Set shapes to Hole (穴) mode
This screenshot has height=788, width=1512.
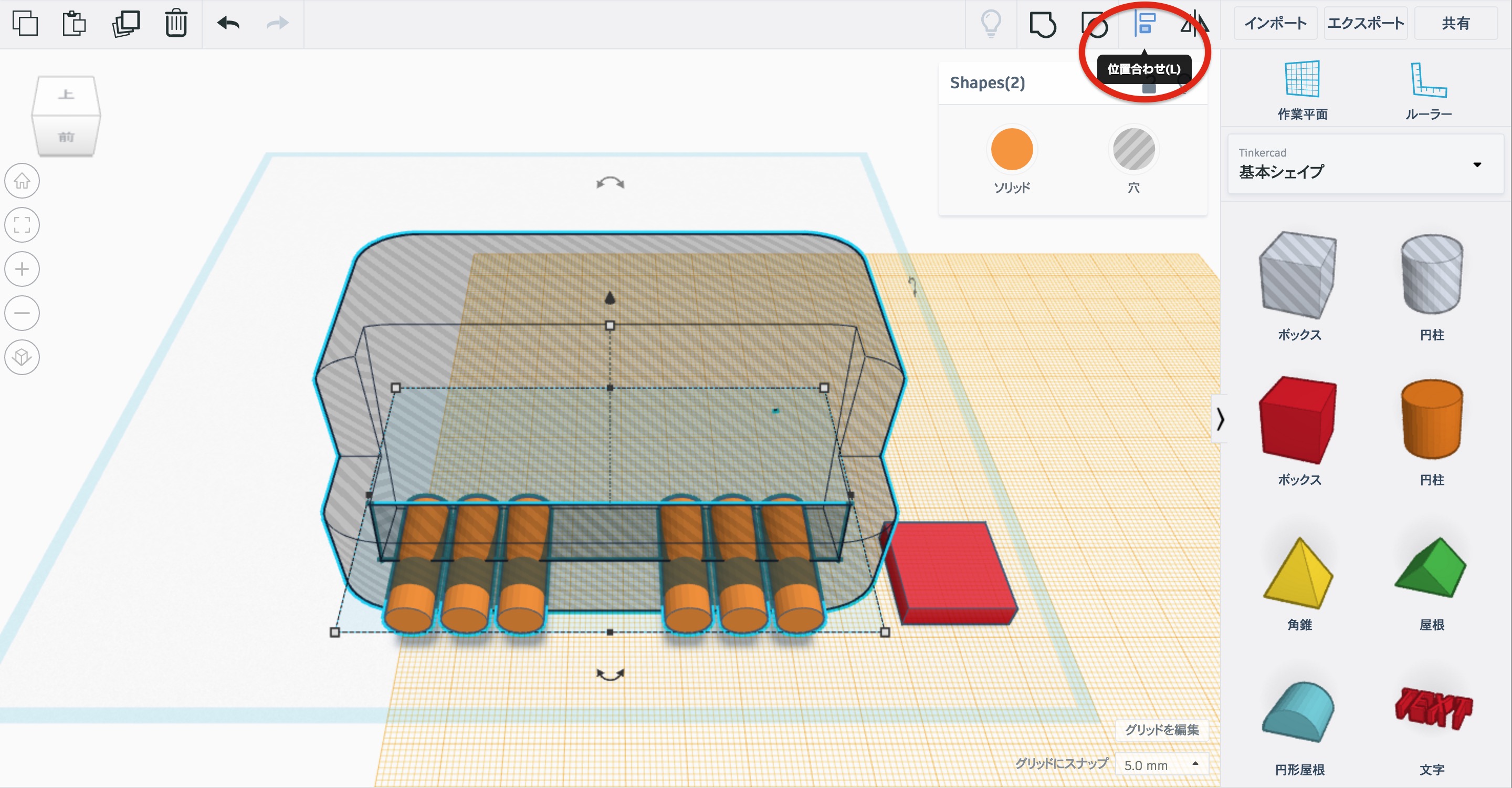point(1133,150)
